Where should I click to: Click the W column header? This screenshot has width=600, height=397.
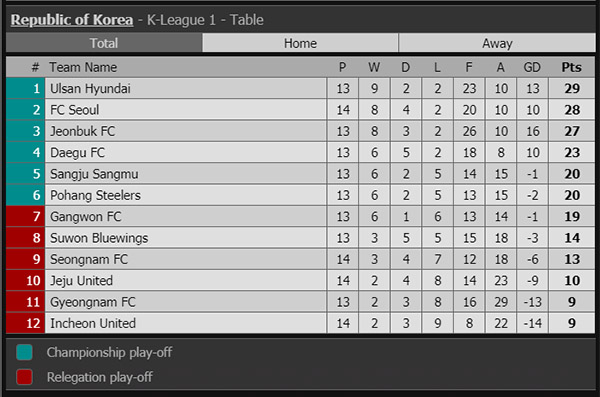pos(374,67)
